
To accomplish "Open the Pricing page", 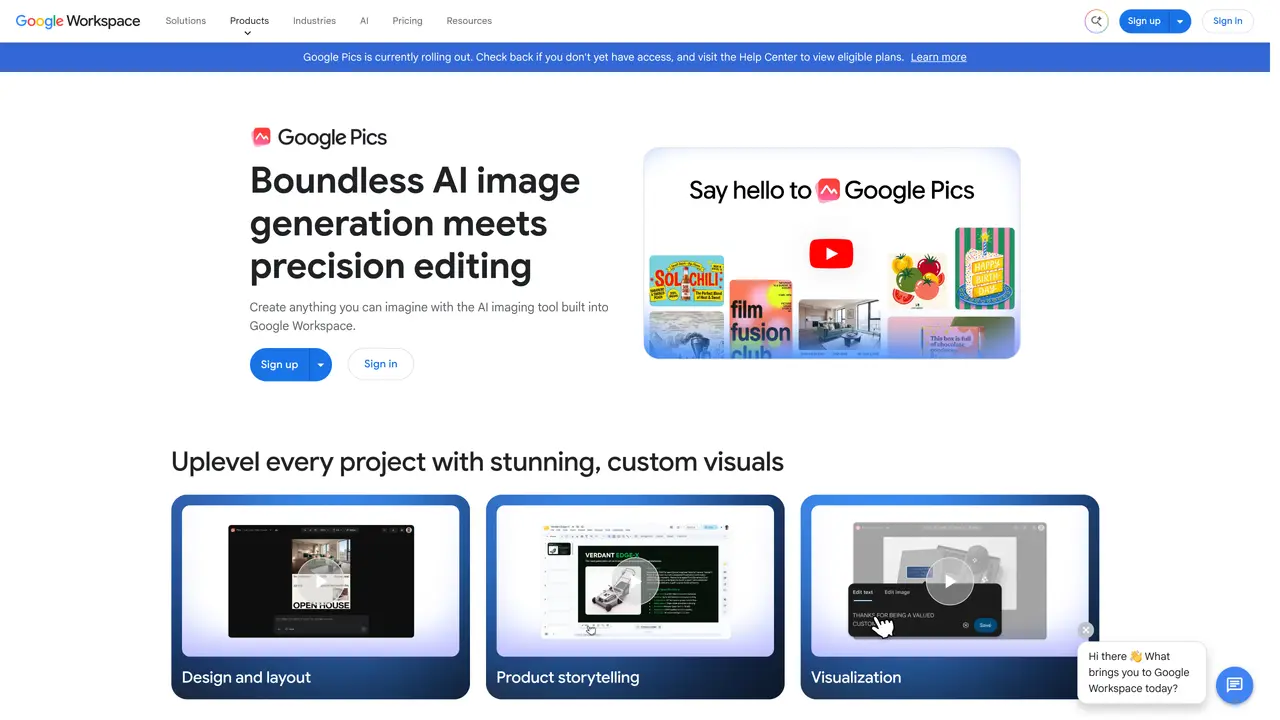I will tap(407, 21).
